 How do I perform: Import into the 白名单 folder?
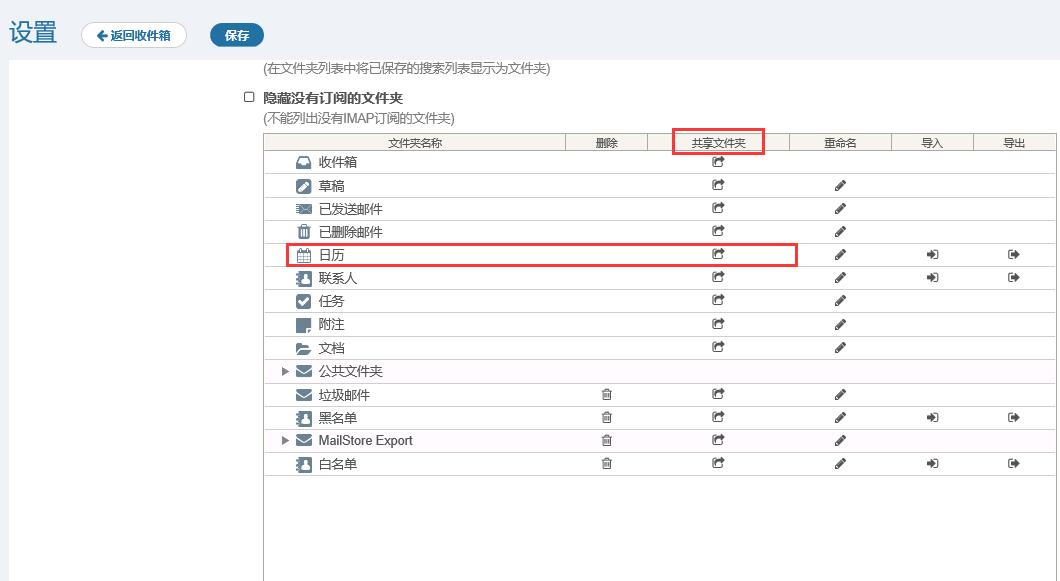pos(932,464)
